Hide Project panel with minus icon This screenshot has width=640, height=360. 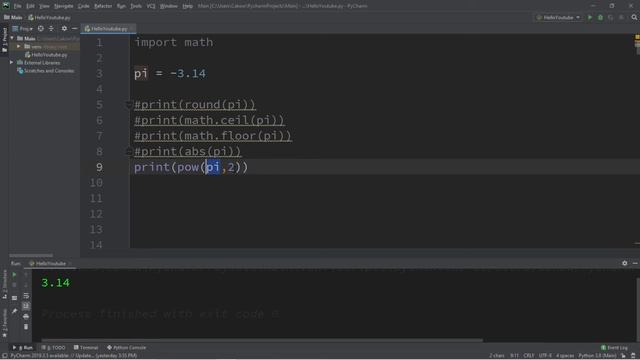coord(74,29)
